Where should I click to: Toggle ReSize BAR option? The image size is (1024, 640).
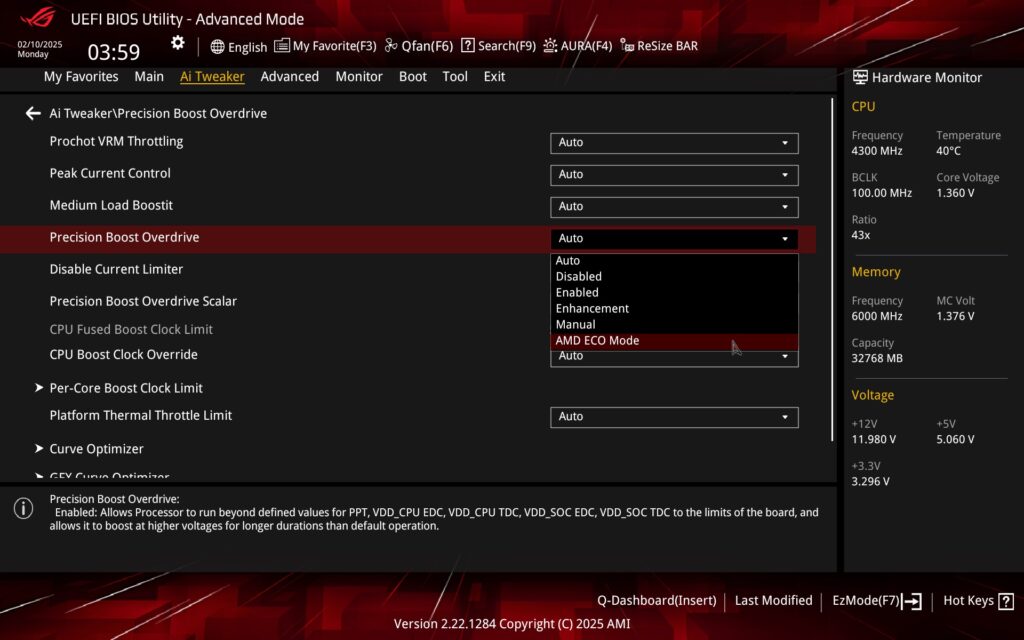tap(659, 46)
